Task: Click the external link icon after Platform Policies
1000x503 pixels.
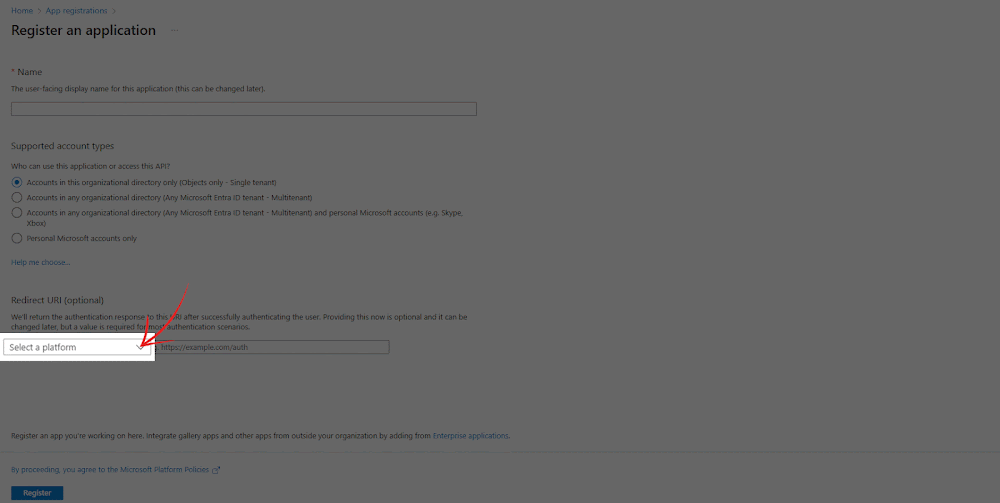Action: (x=217, y=468)
